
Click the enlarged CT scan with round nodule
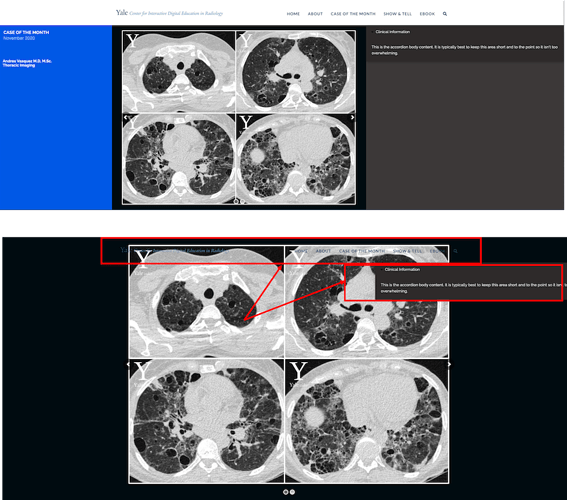click(x=367, y=421)
